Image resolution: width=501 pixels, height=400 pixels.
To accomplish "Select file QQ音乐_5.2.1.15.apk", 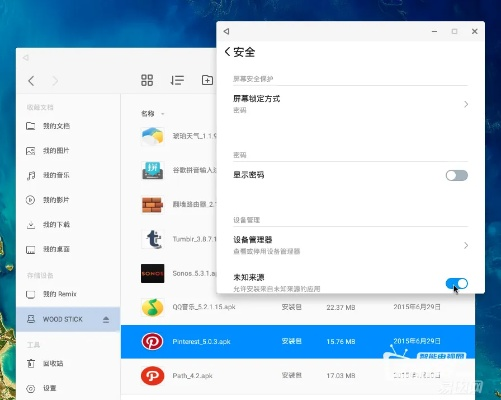I will tap(204, 307).
